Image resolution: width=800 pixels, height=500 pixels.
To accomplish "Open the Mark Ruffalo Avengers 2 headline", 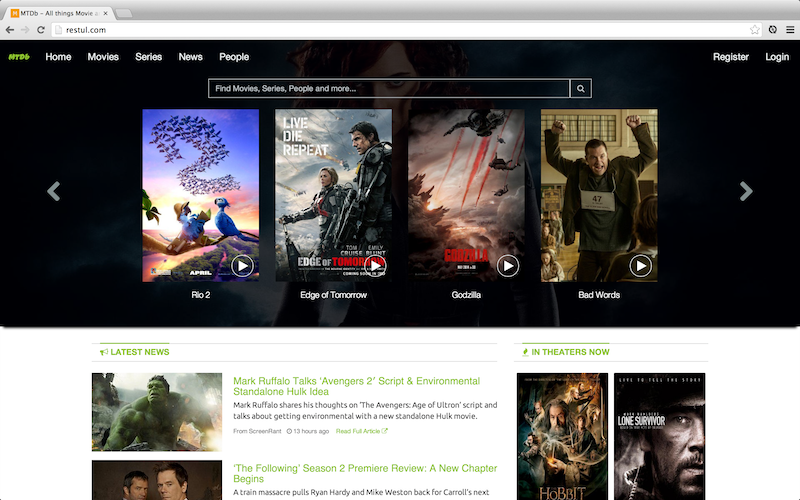I will click(357, 386).
